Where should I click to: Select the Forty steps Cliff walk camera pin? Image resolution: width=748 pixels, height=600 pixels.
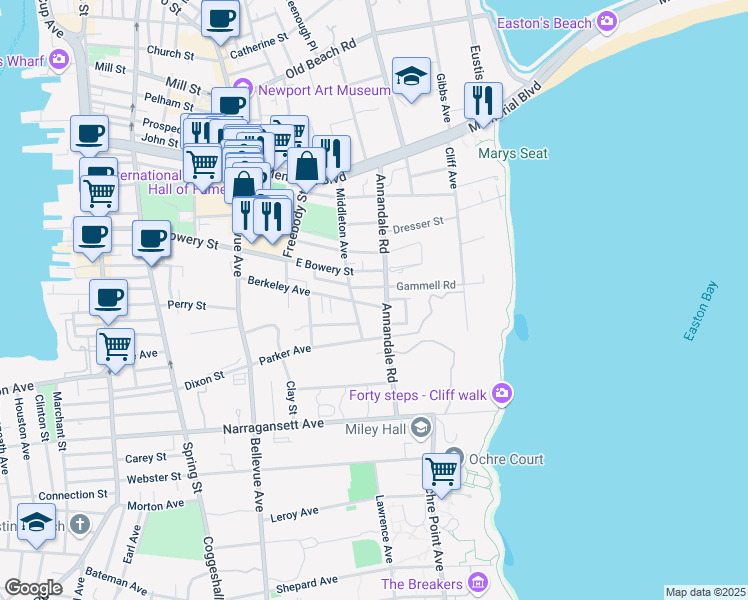point(501,394)
